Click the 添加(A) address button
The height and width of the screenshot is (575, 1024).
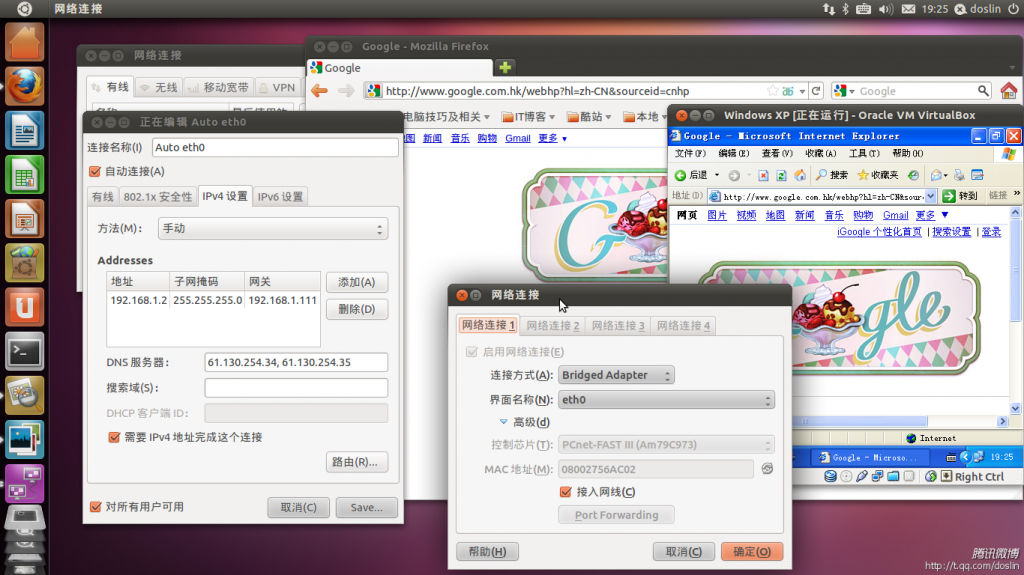tap(357, 282)
